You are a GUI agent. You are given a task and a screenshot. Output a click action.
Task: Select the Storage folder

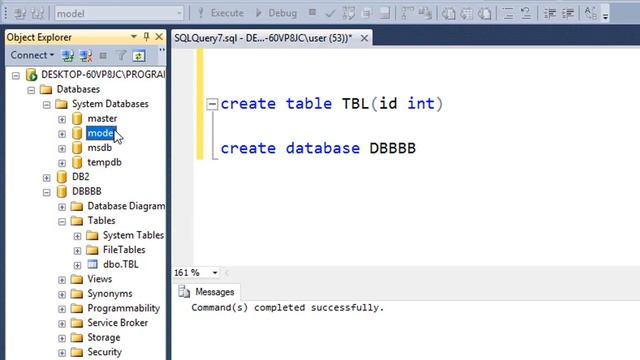[104, 337]
